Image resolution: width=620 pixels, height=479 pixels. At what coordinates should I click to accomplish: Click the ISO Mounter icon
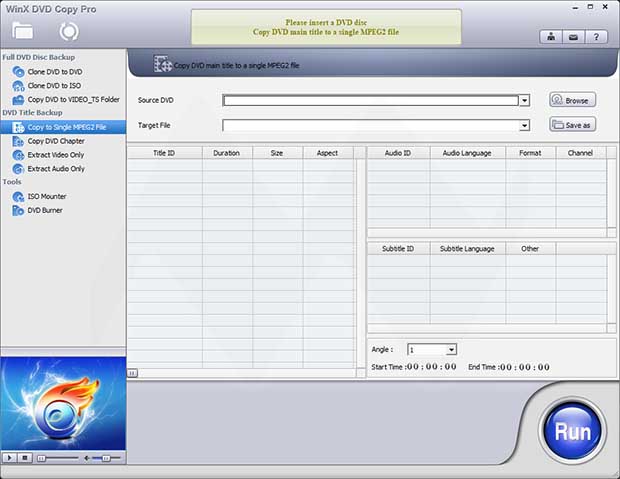point(18,197)
